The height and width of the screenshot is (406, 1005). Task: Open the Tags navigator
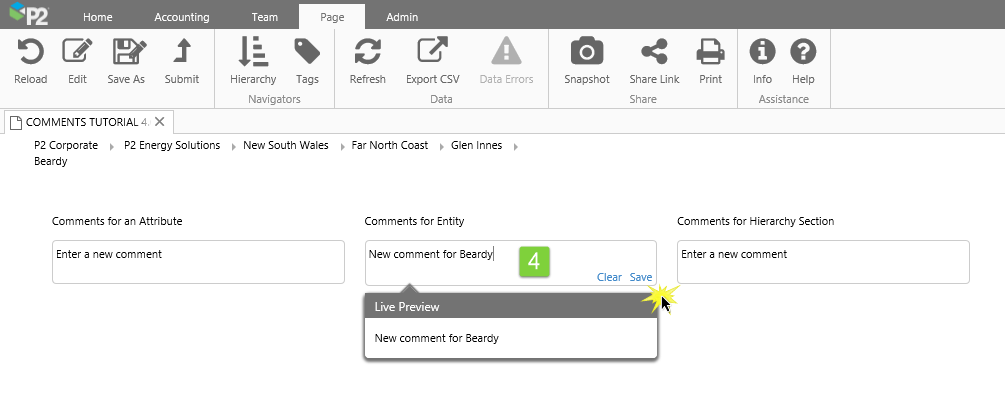pyautogui.click(x=307, y=52)
